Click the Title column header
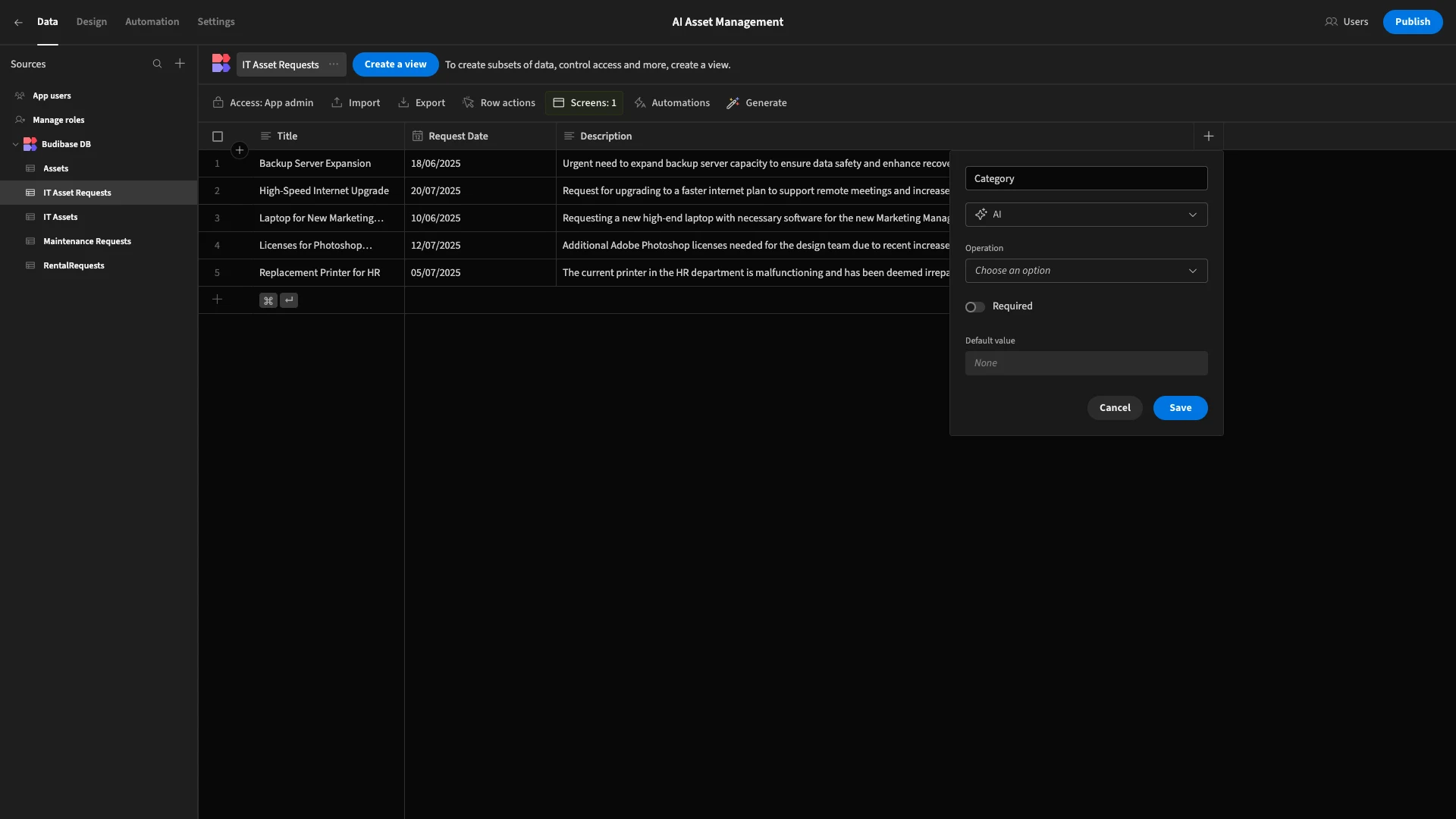The image size is (1456, 819). click(328, 136)
